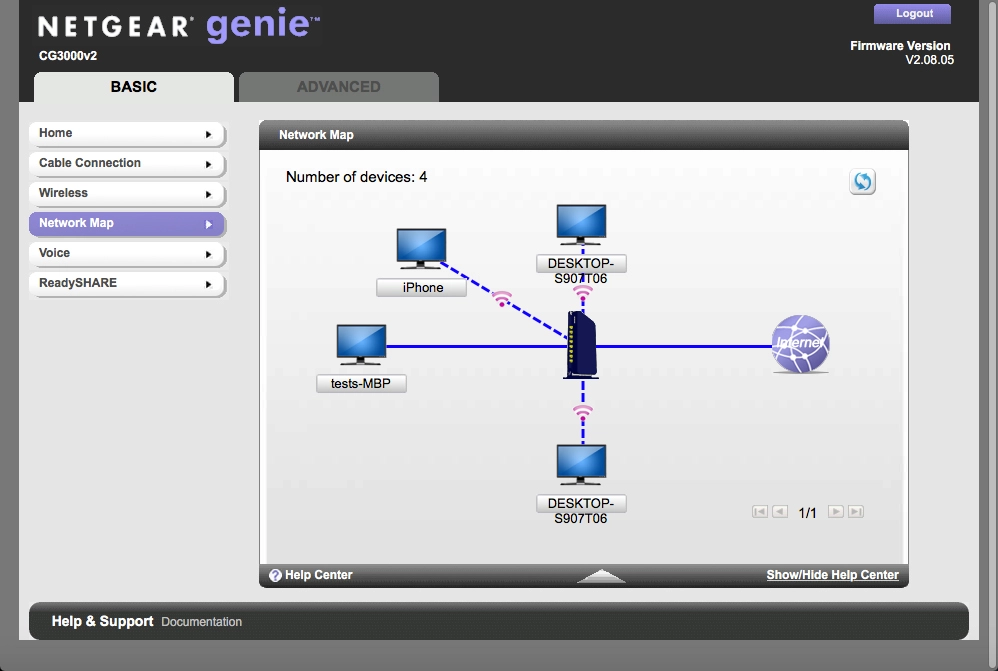Select the router icon in map center
This screenshot has height=671, width=998.
tap(581, 345)
